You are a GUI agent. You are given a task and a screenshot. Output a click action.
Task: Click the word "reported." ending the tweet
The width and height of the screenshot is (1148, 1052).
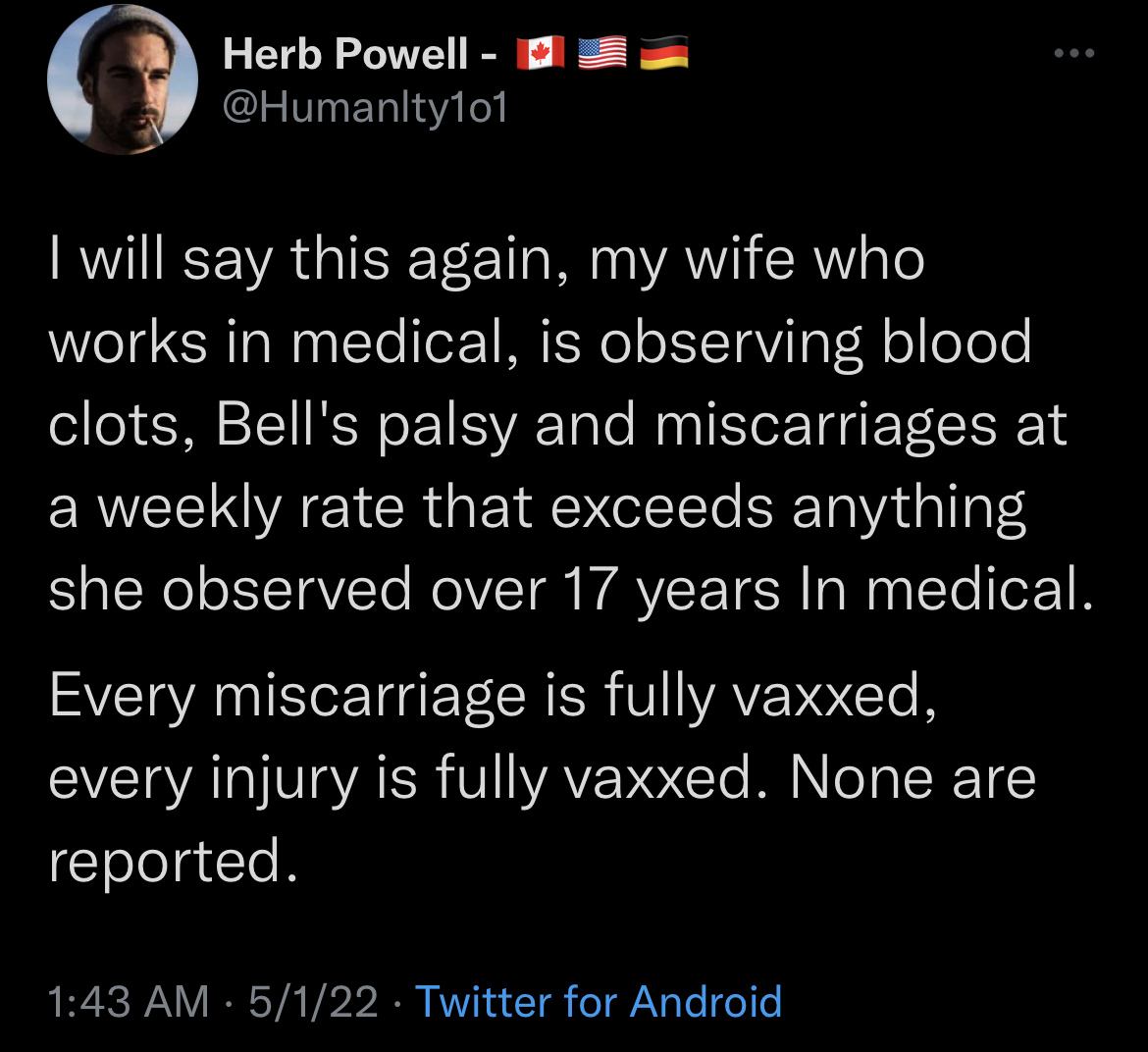click(x=173, y=862)
